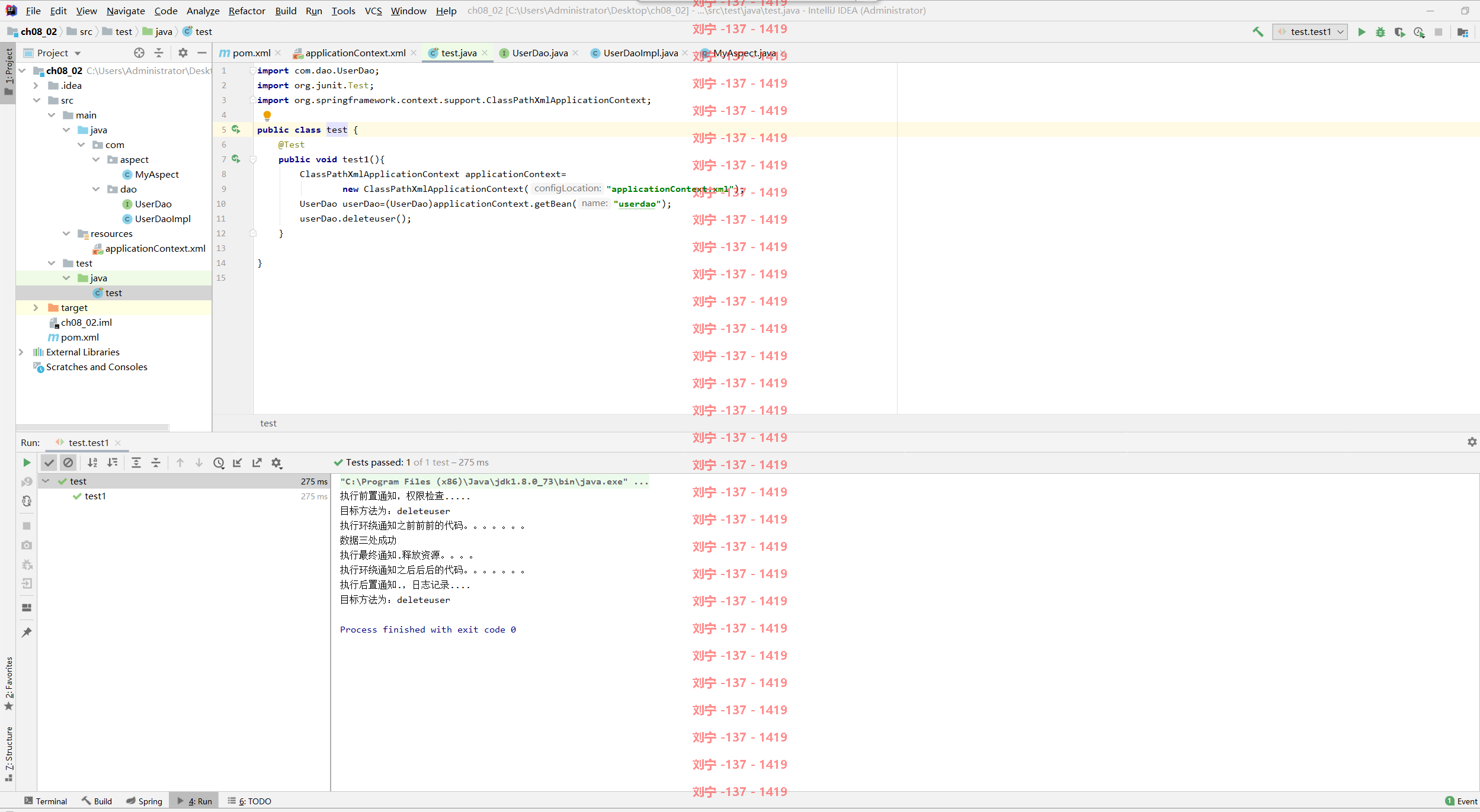1480x812 pixels.
Task: Start debugging with the bug icon
Action: 1380,32
